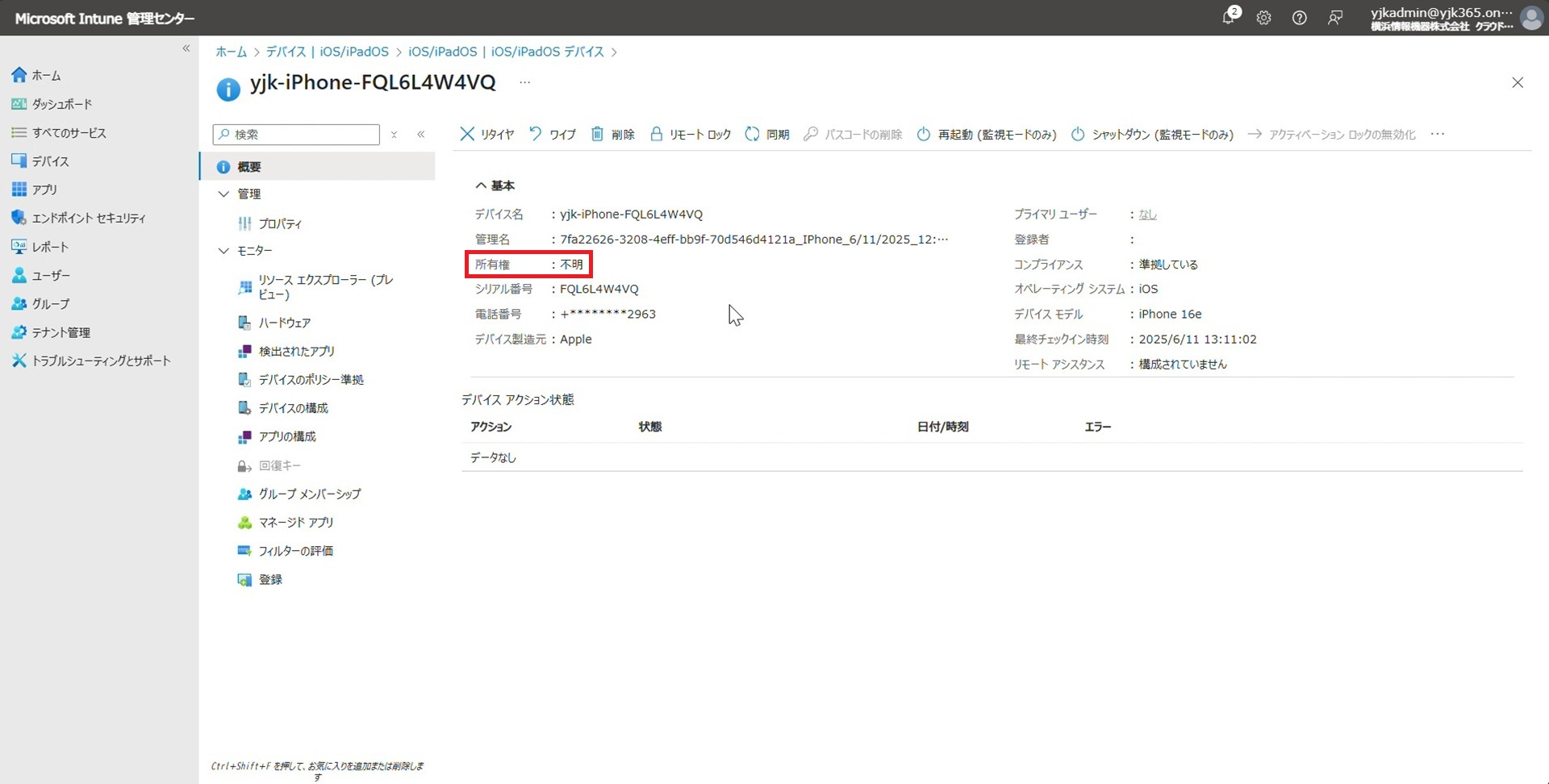Sort by 状態 column header
Viewport: 1549px width, 784px height.
click(650, 427)
